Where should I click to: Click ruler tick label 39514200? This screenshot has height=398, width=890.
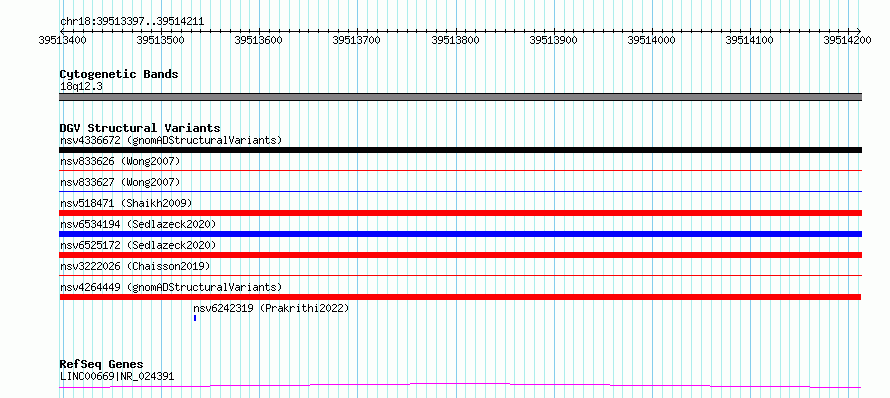[848, 40]
